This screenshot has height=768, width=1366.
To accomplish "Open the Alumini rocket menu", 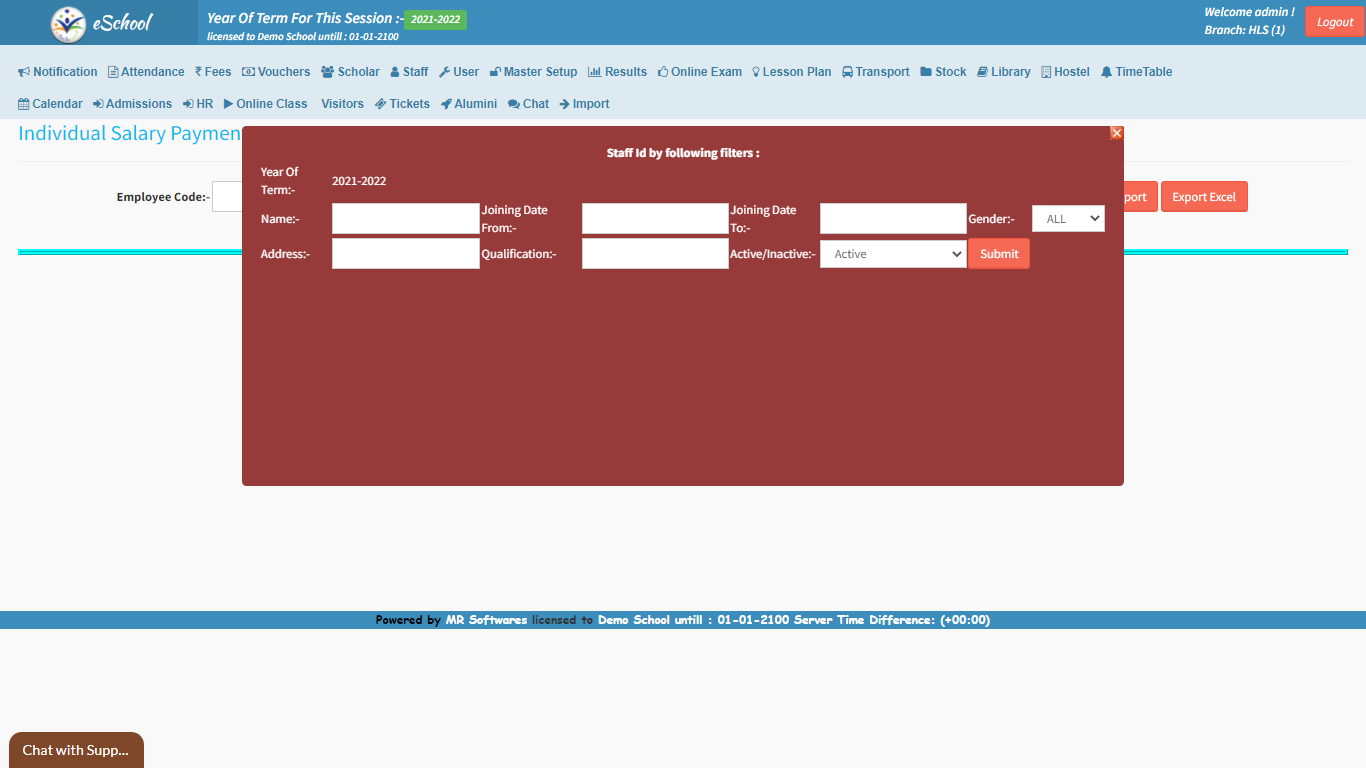I will (x=468, y=104).
